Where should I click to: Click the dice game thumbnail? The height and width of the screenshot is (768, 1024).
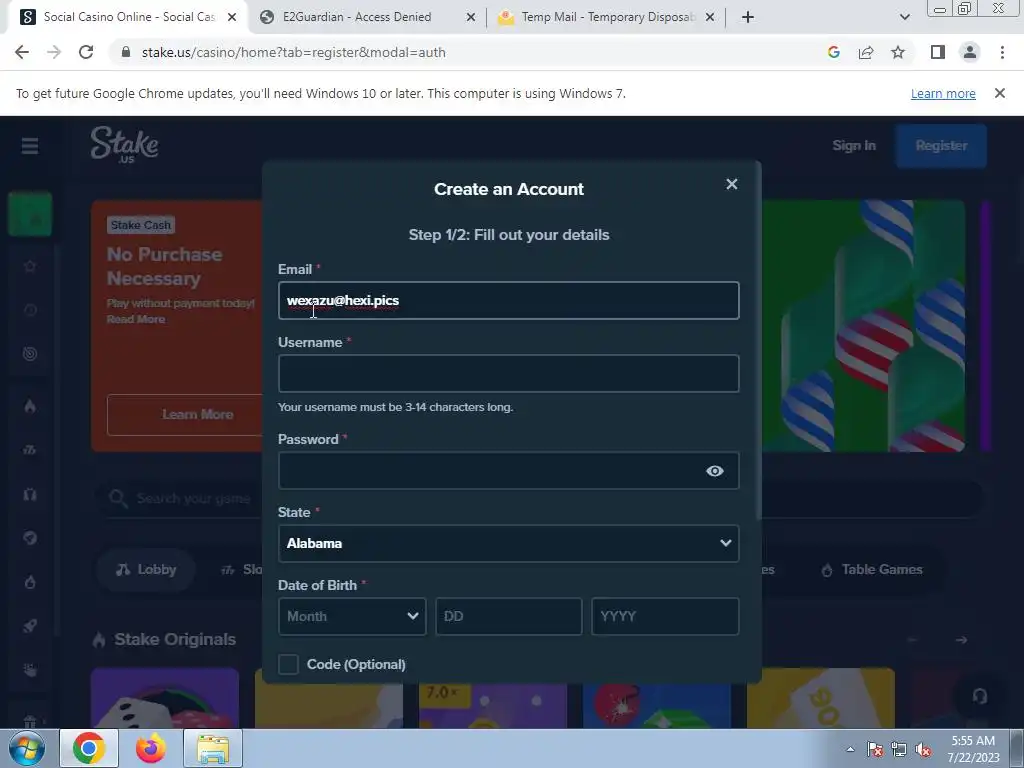tap(165, 697)
